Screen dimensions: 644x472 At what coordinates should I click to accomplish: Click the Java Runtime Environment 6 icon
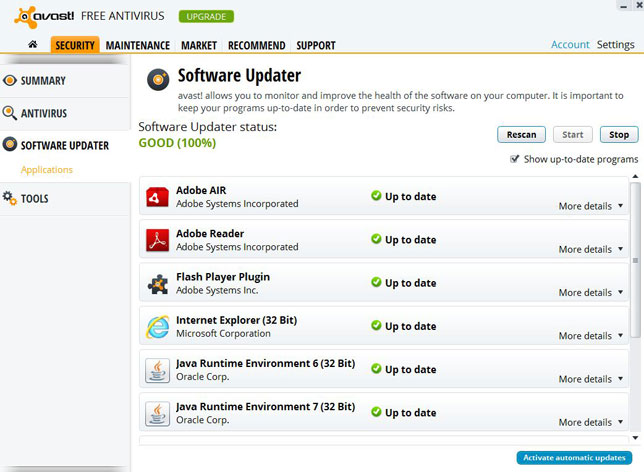tap(157, 371)
